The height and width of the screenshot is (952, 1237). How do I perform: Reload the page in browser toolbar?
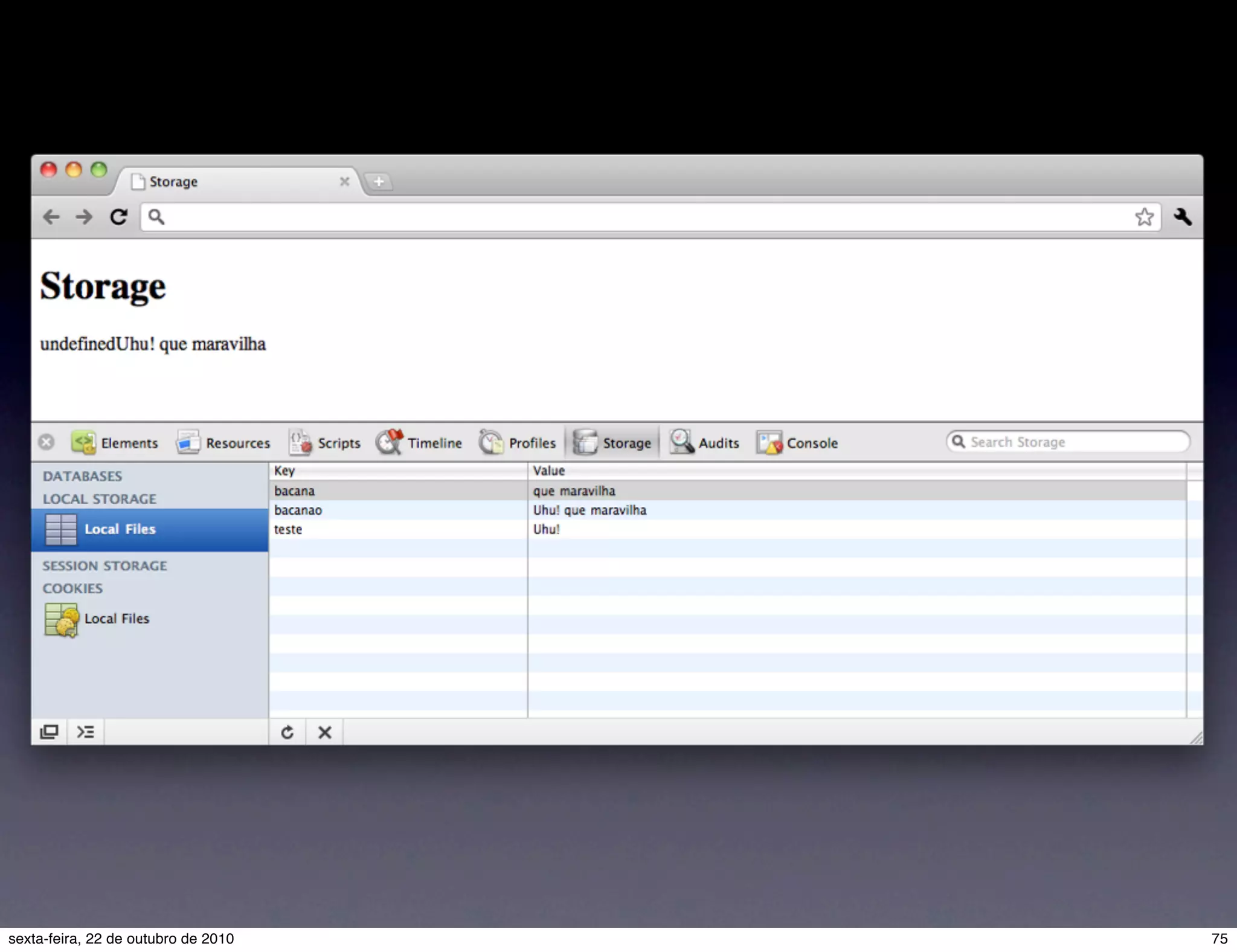119,217
